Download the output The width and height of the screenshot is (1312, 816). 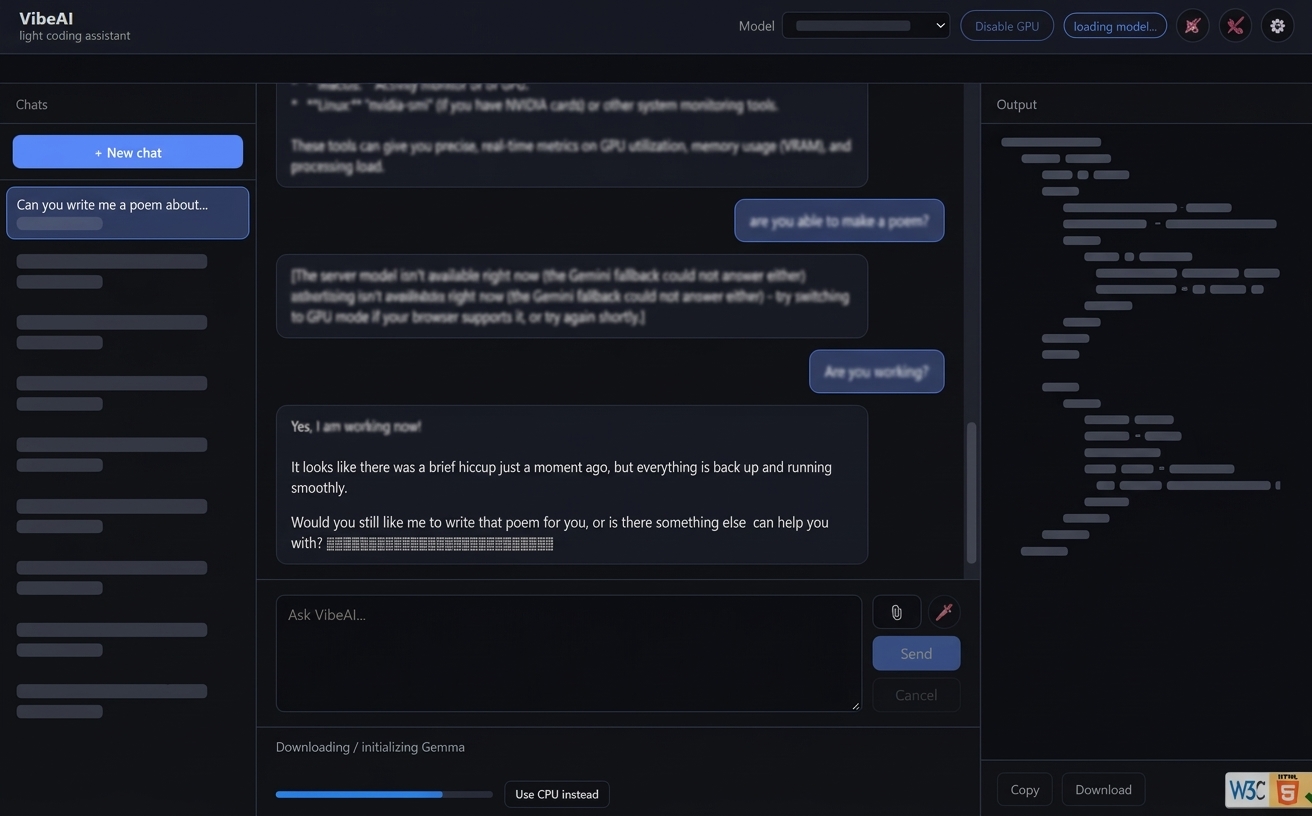coord(1103,790)
